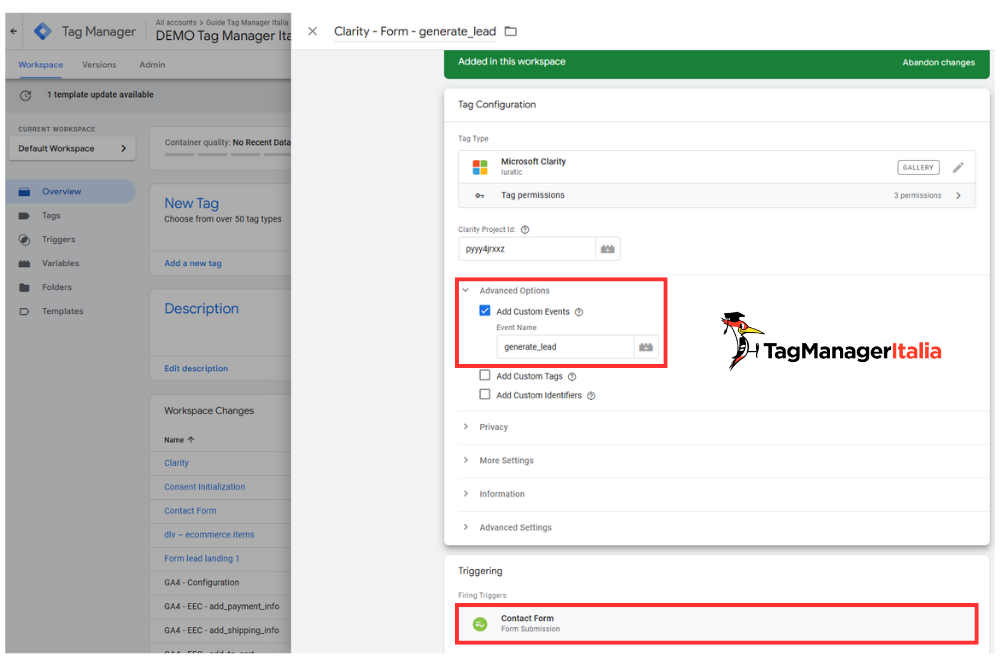Open Variables in the sidebar
The image size is (1000, 666).
click(x=61, y=263)
